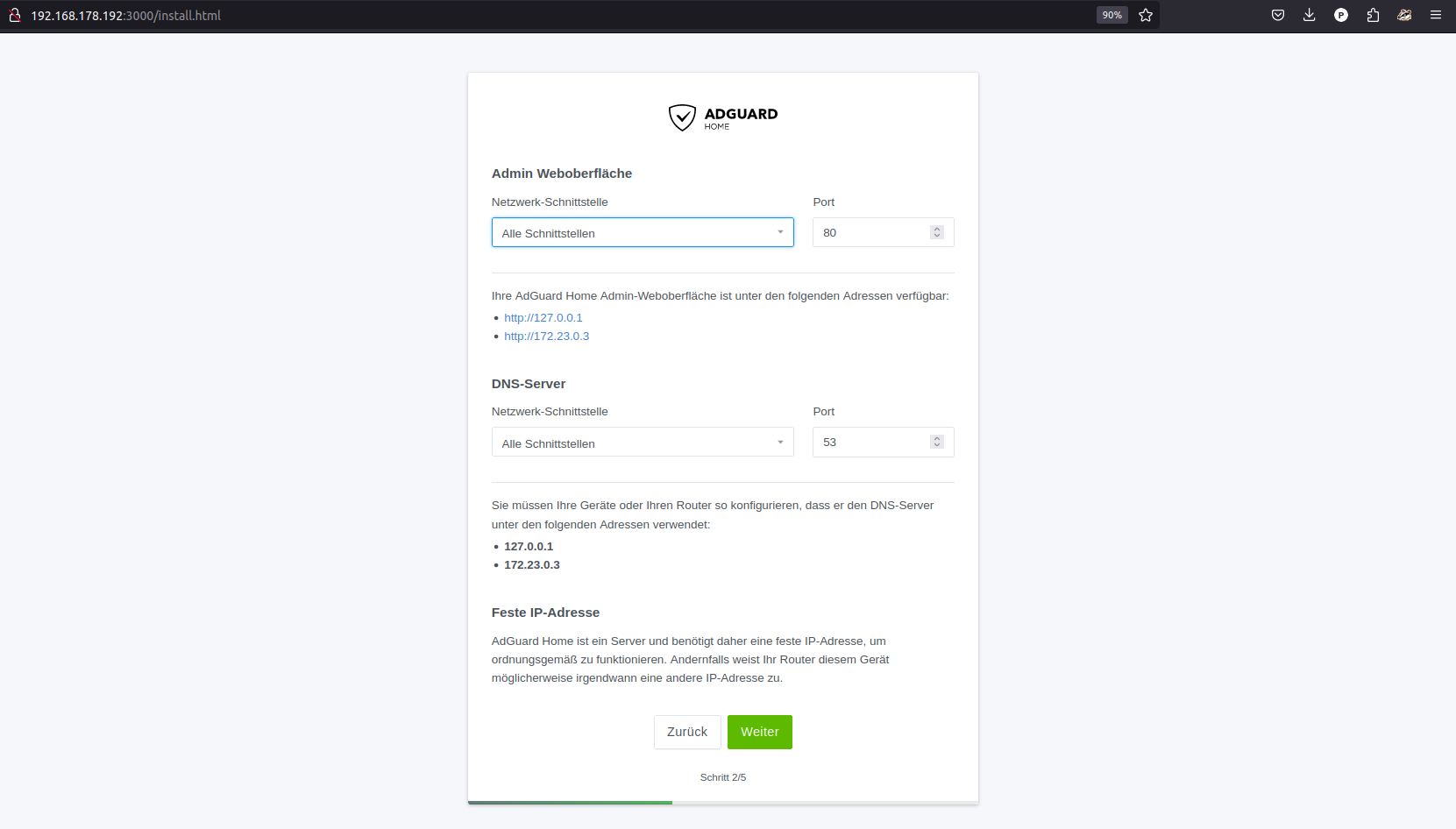Screen dimensions: 1456x829
Task: Open the Pocket save icon
Action: (x=1277, y=15)
